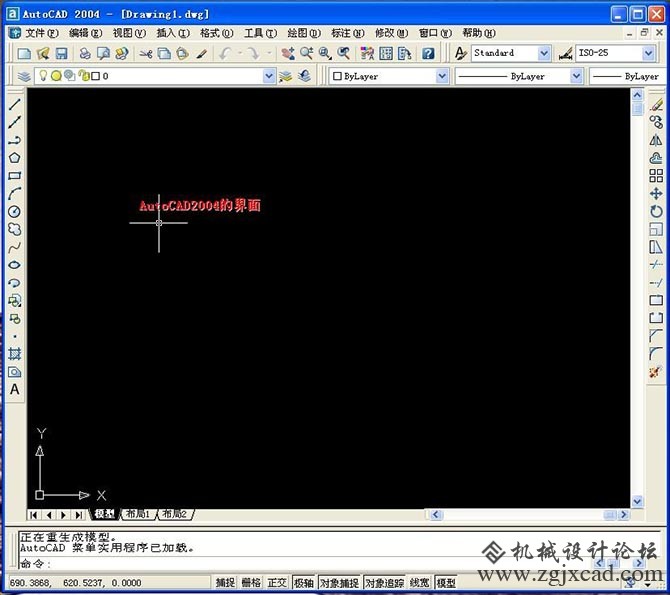Toggle the 捕捉 snap mode
This screenshot has height=595, width=670.
(x=225, y=583)
